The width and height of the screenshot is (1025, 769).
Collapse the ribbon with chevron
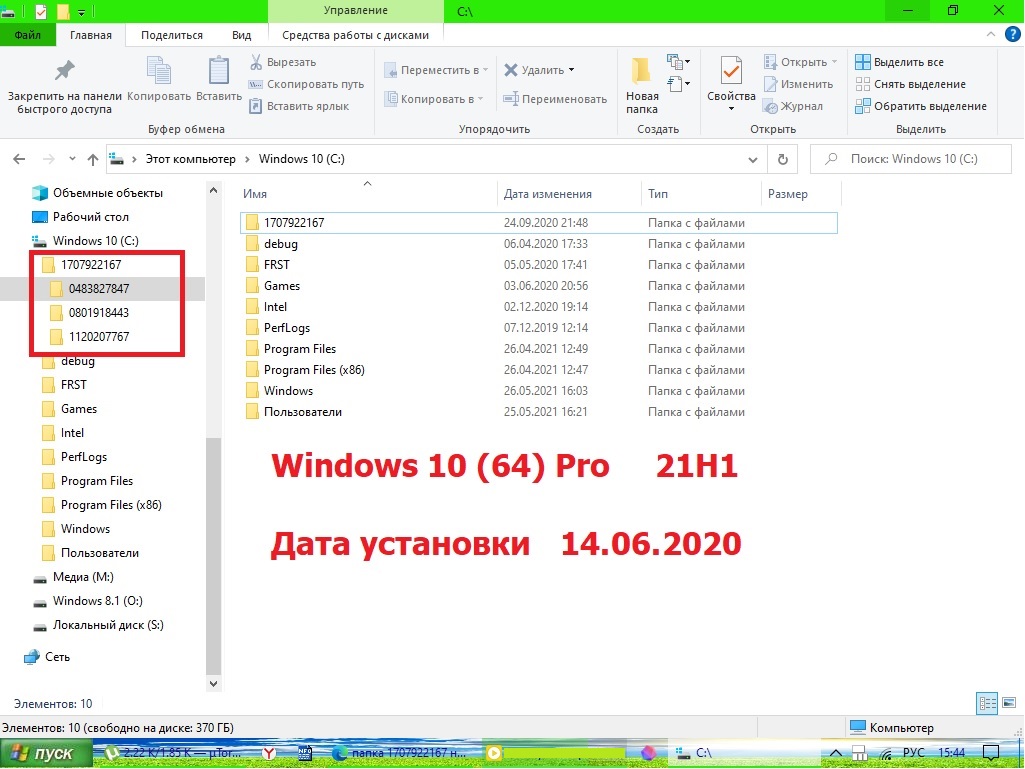tap(991, 35)
